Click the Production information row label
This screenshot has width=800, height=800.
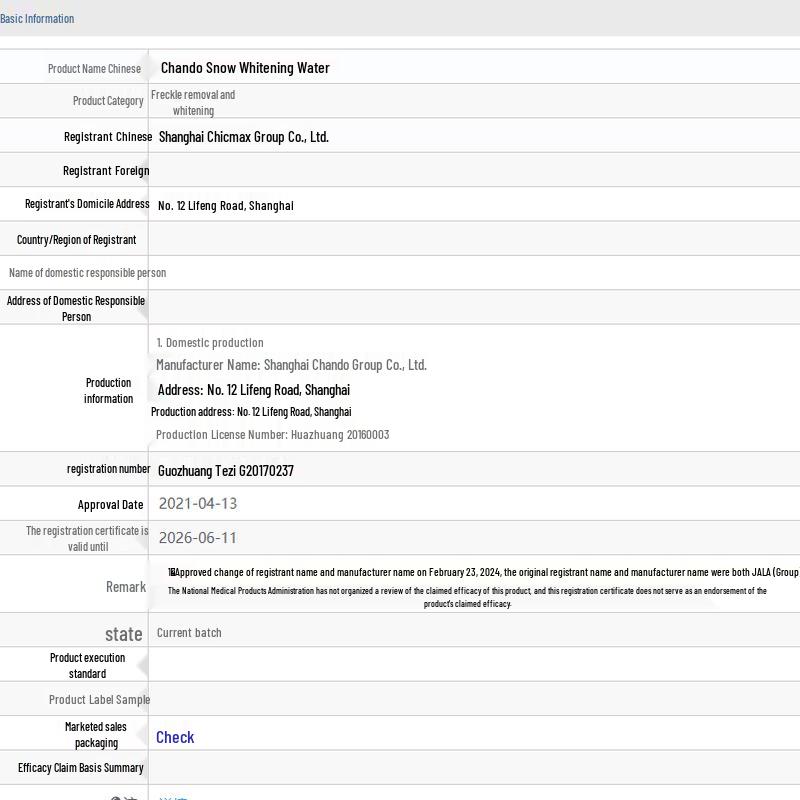click(108, 390)
